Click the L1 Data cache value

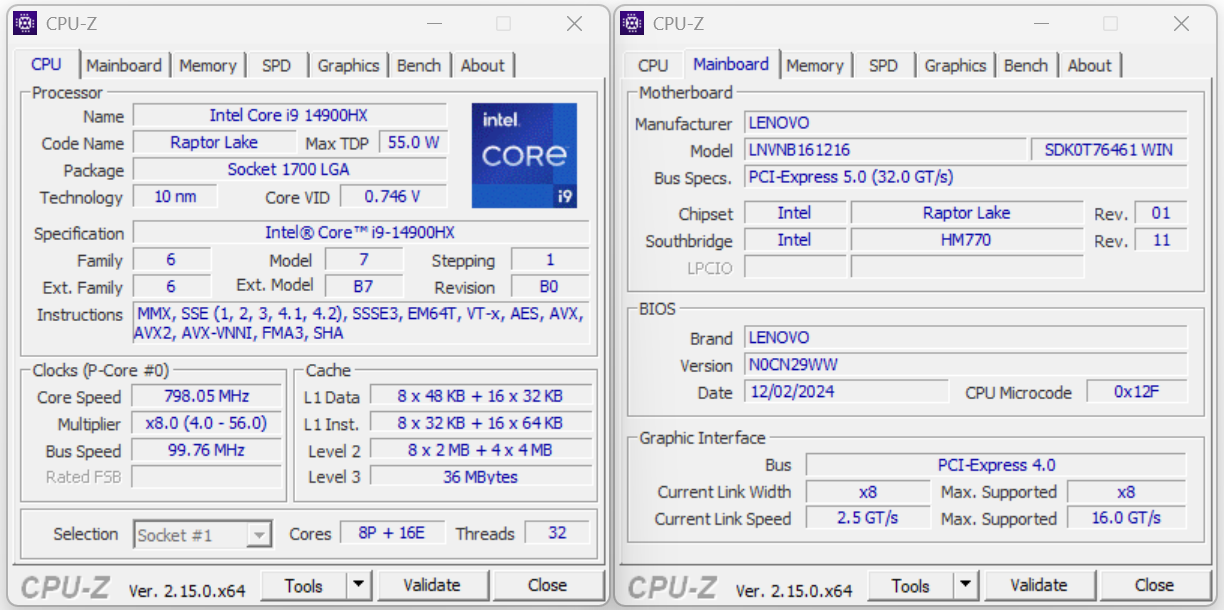481,396
